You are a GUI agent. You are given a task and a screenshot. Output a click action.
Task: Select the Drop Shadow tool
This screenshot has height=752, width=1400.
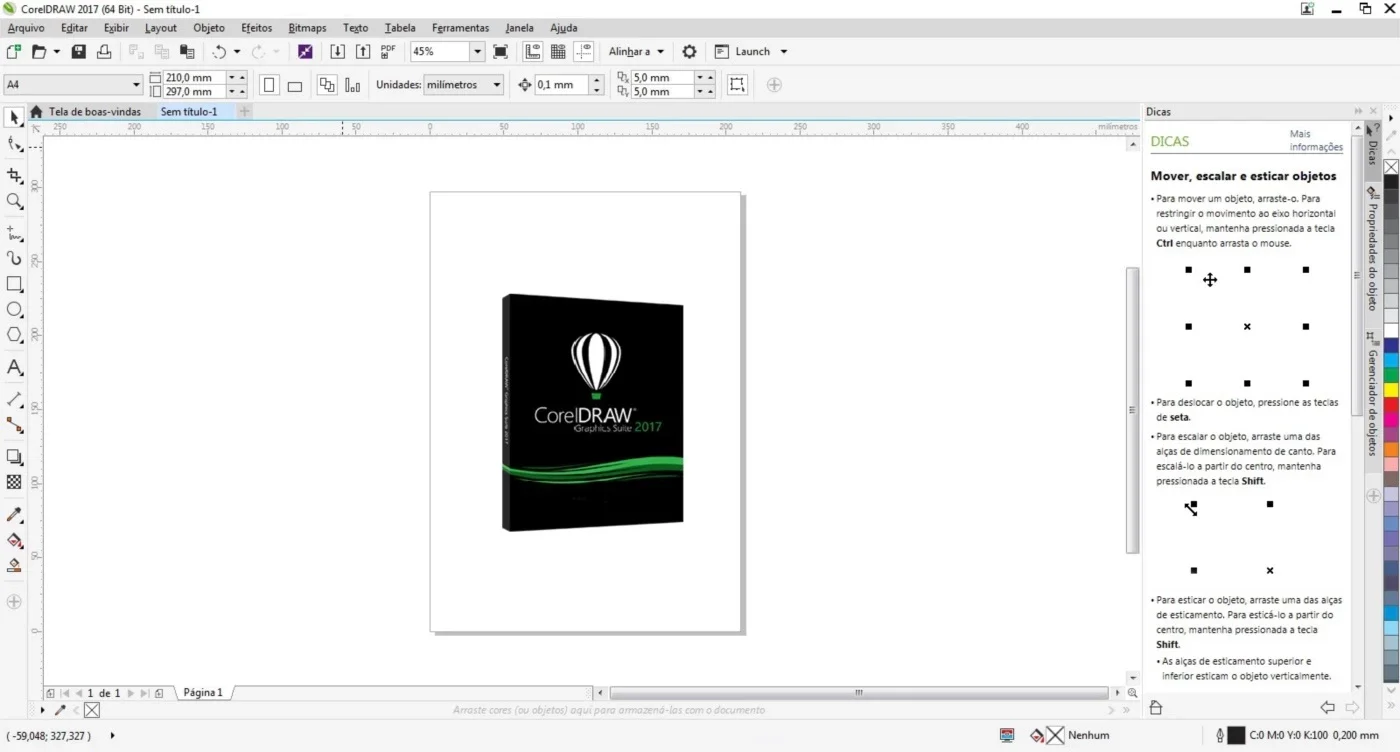pos(14,457)
